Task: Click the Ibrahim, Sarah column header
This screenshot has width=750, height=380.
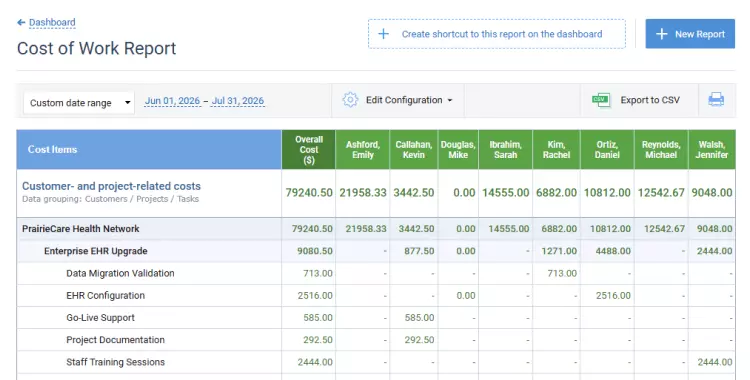Action: point(506,149)
